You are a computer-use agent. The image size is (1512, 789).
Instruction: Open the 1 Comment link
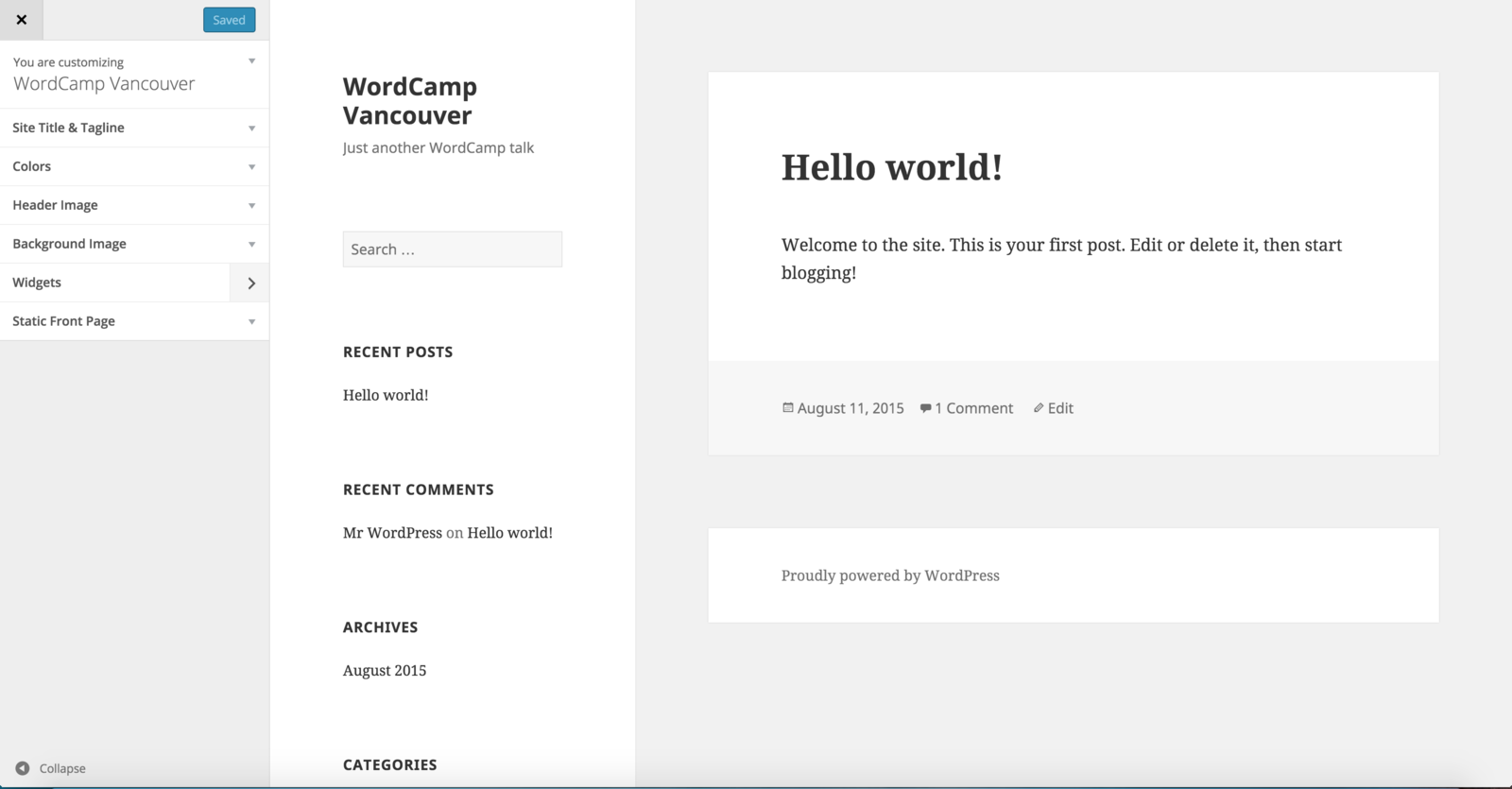pos(973,408)
